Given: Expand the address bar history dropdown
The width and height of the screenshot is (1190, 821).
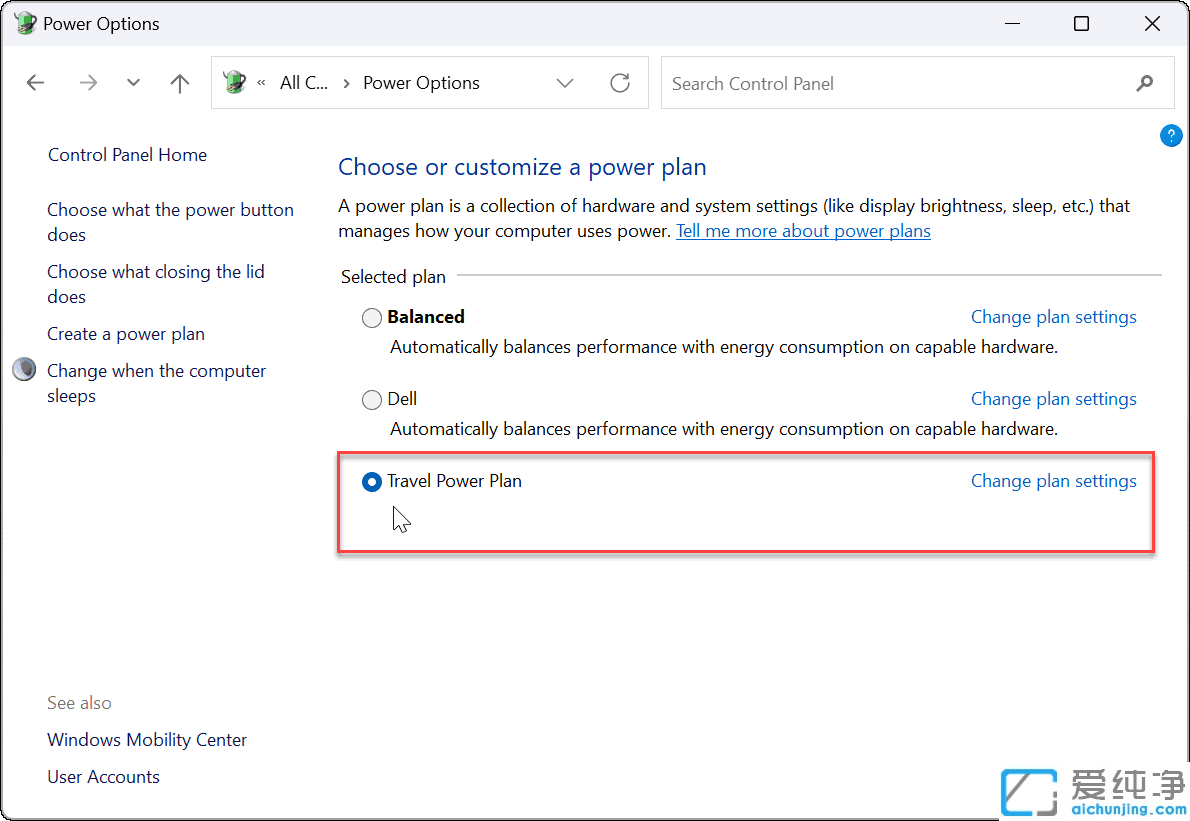Looking at the screenshot, I should [x=565, y=83].
